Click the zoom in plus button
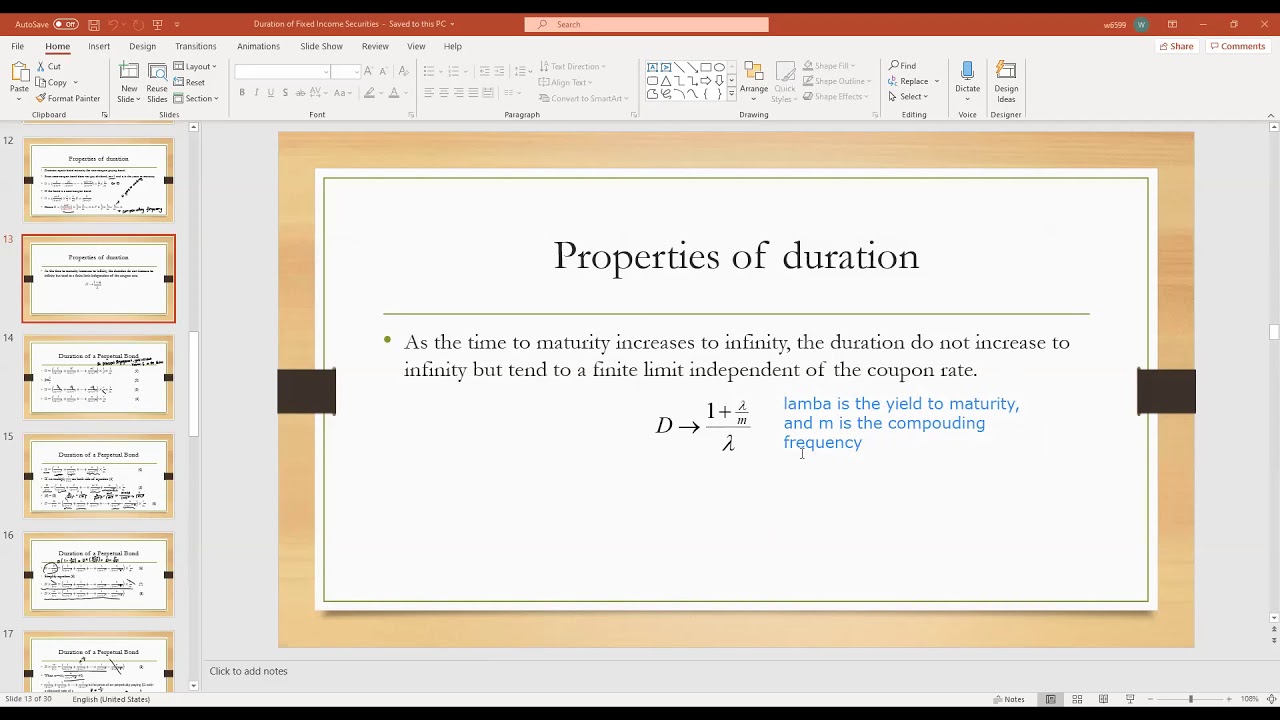The image size is (1280, 720). tap(1230, 699)
